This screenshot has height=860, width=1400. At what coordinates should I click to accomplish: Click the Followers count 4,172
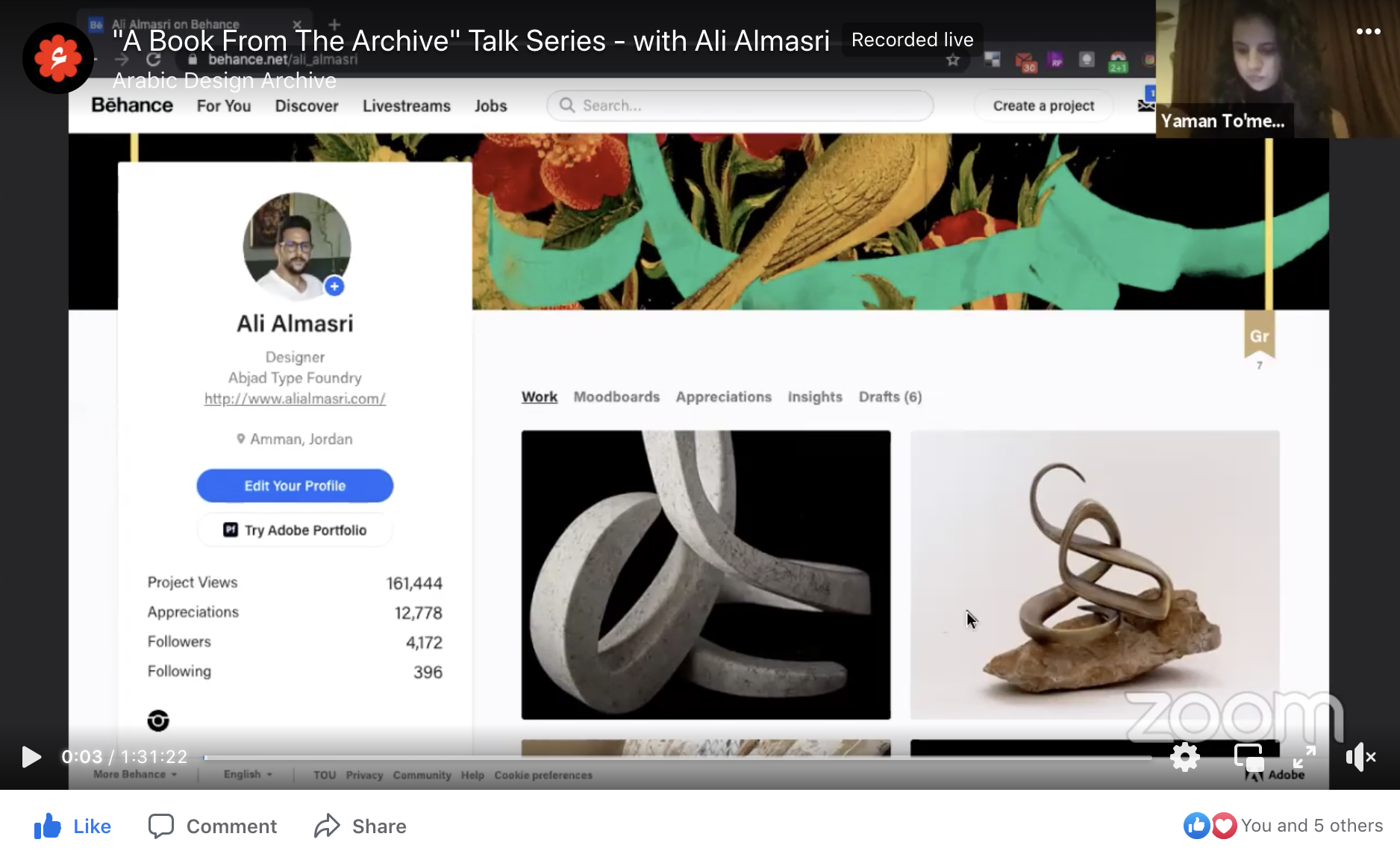click(424, 643)
